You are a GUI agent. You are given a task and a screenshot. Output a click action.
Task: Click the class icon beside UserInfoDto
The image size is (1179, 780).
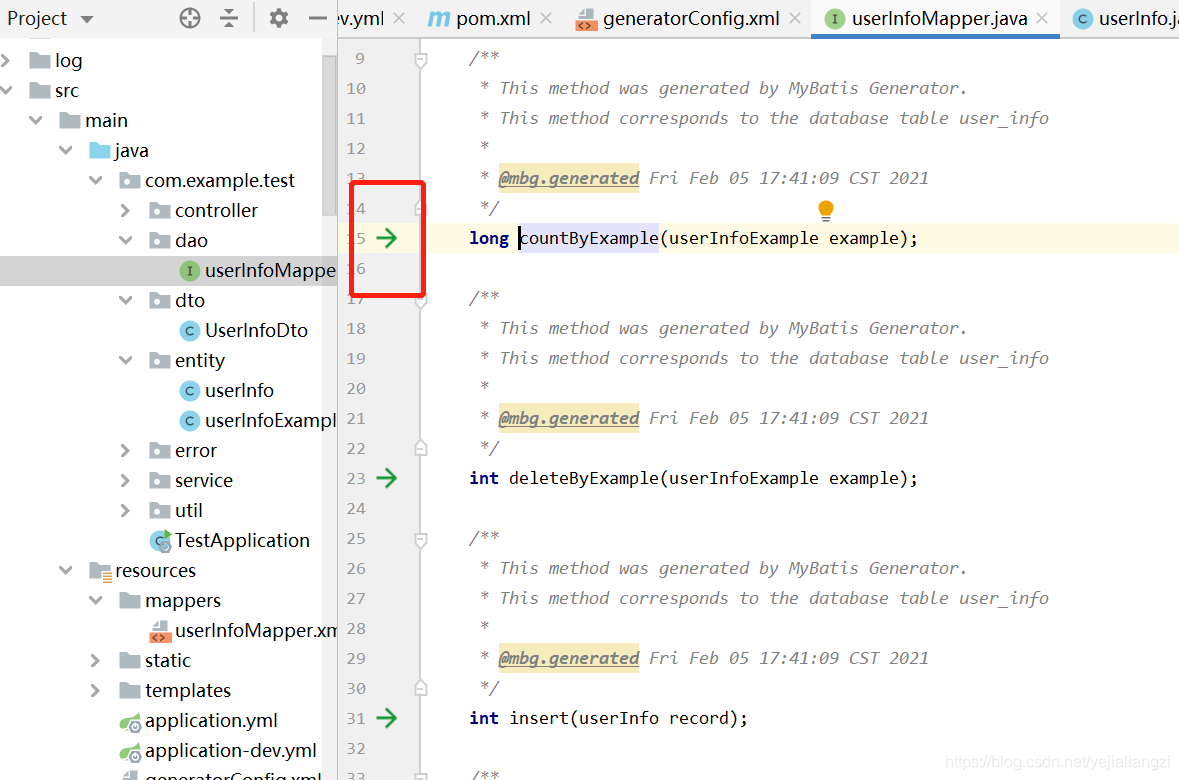pos(189,330)
